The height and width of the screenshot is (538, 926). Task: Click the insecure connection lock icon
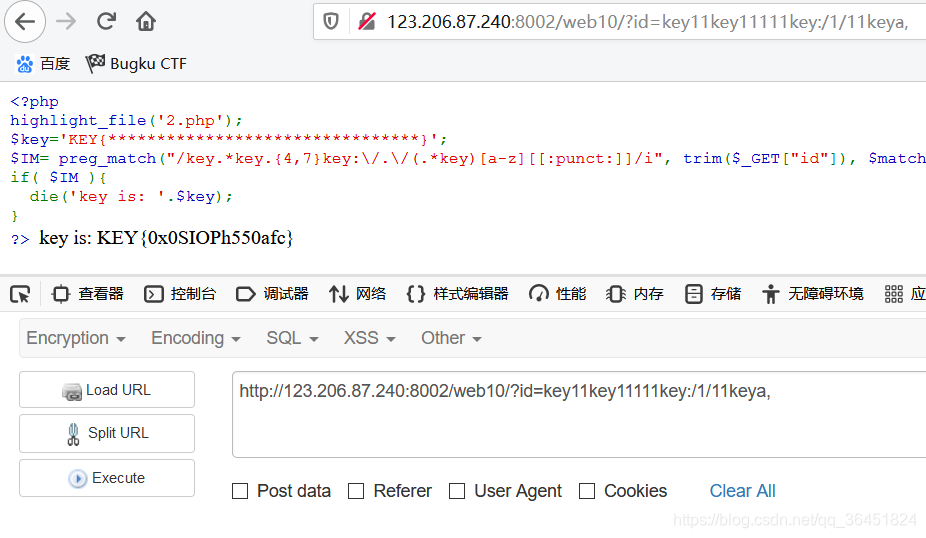pyautogui.click(x=367, y=22)
